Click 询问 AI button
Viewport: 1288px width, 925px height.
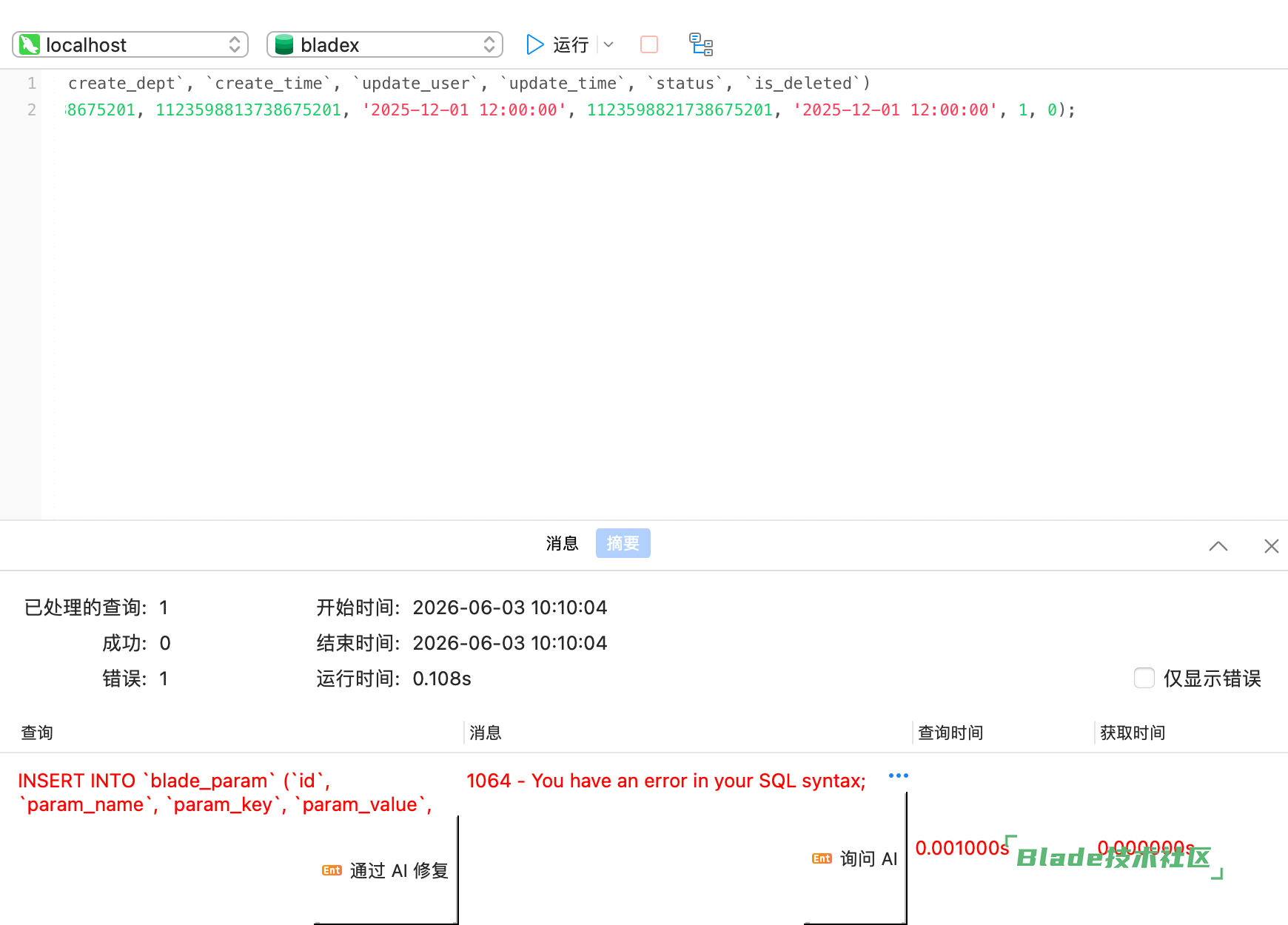(855, 858)
